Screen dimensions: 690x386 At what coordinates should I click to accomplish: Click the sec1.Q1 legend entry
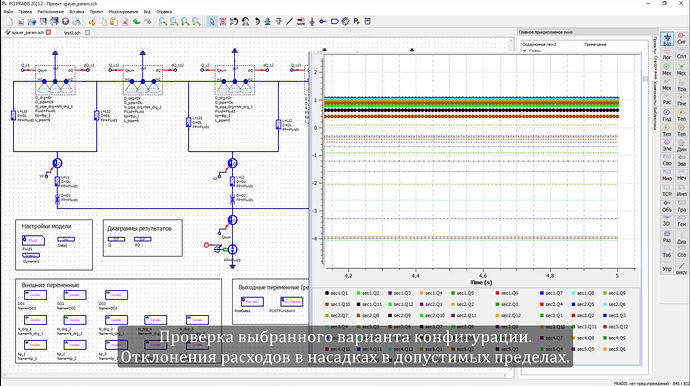coord(336,293)
